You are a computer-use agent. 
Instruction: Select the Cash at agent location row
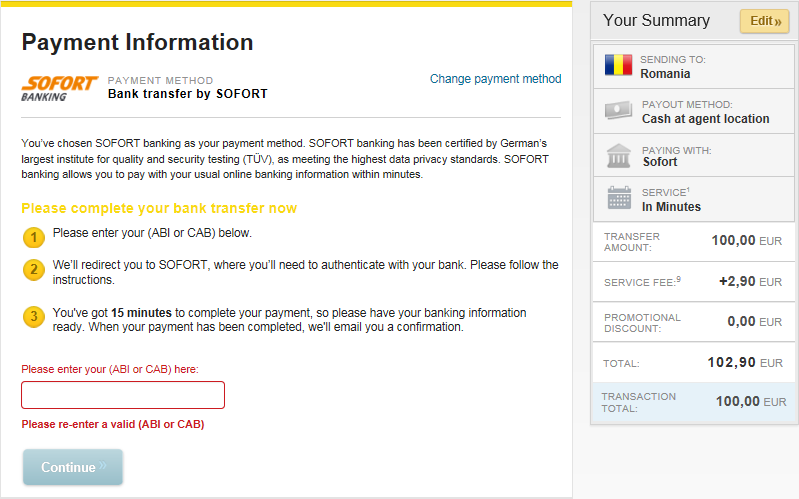coord(695,111)
